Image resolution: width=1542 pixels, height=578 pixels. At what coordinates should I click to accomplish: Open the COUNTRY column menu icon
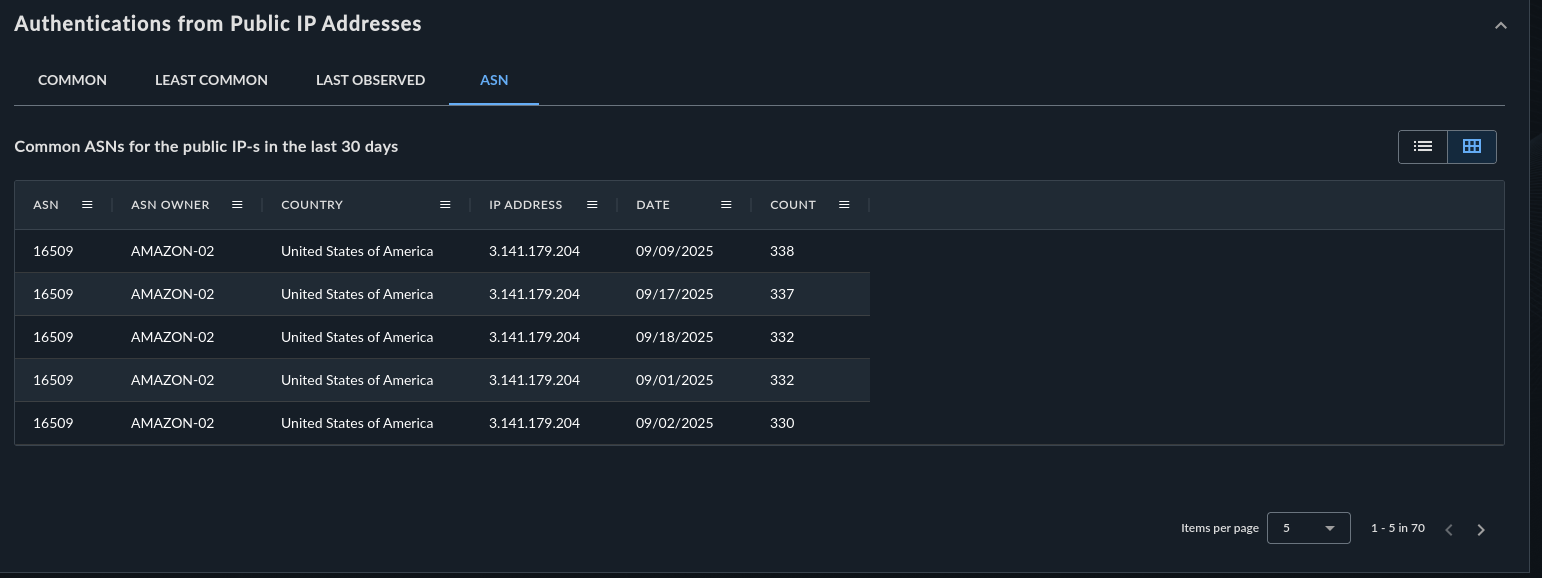point(445,205)
